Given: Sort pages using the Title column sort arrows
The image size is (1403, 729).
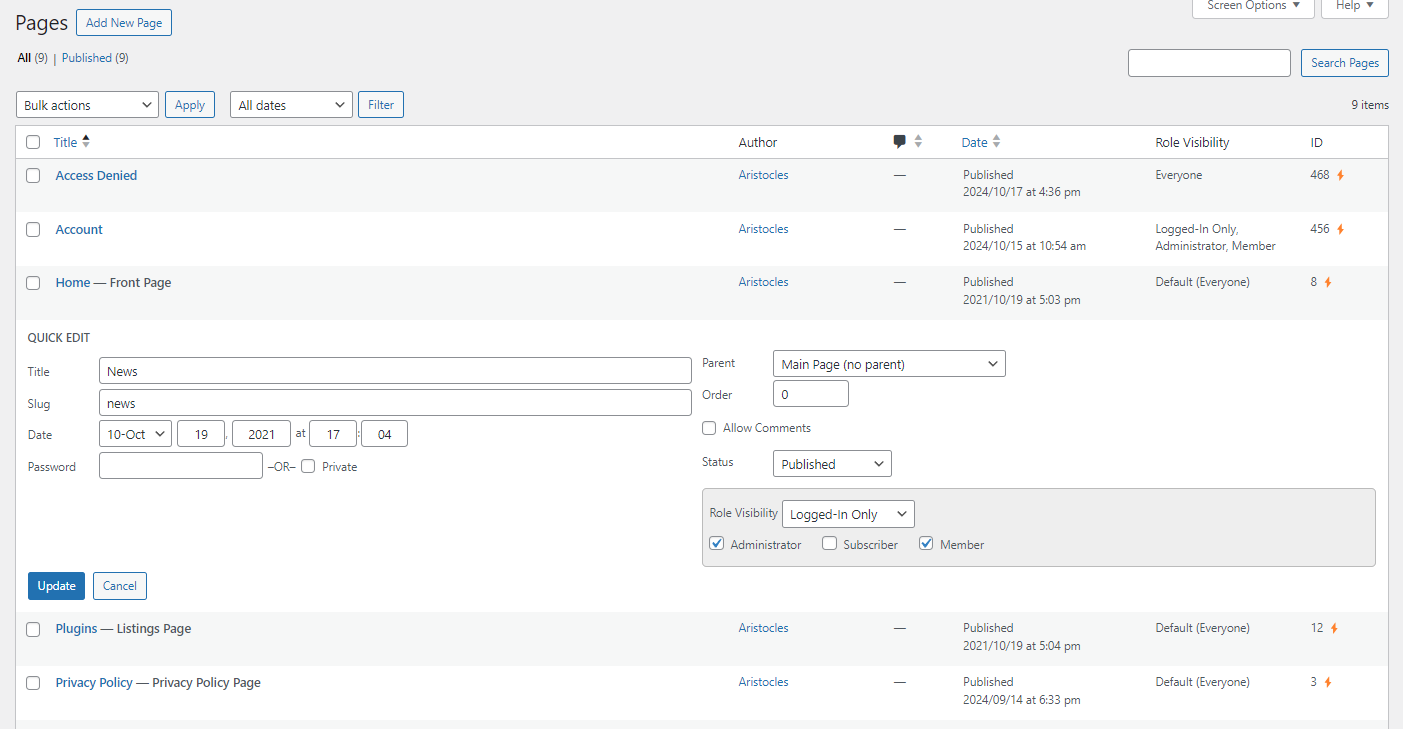Looking at the screenshot, I should (87, 141).
